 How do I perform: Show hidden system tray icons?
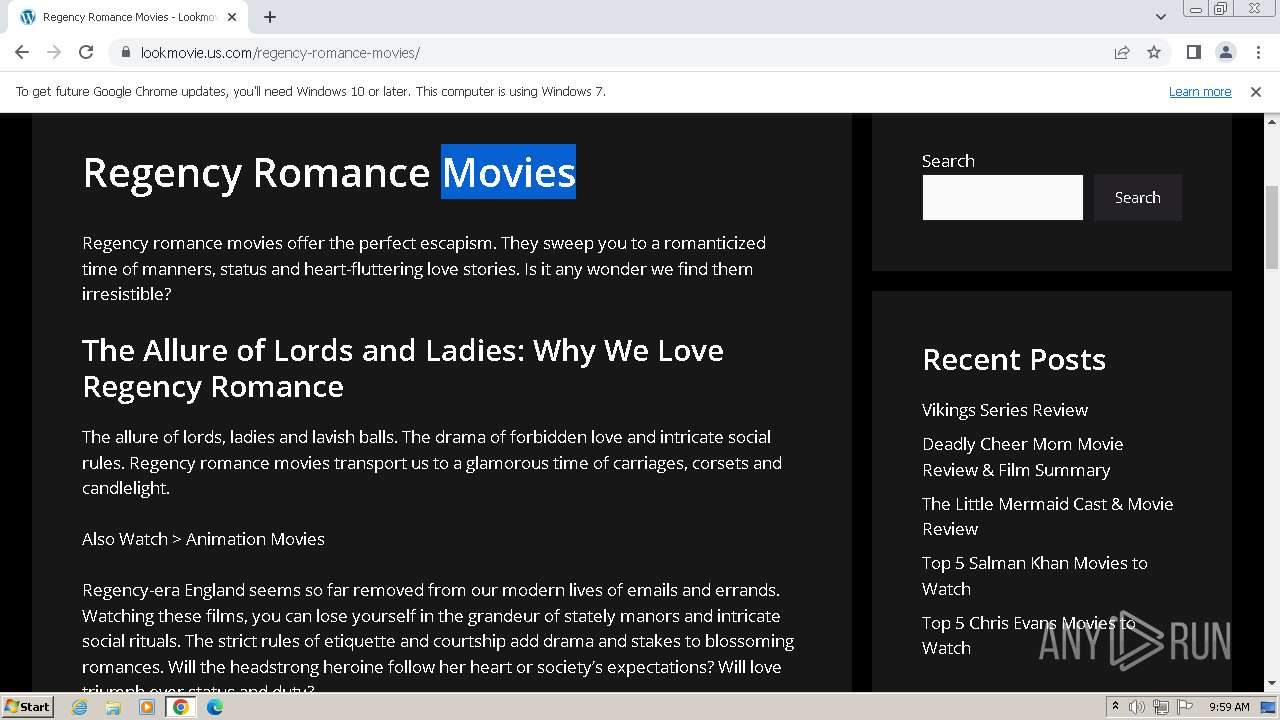(1115, 707)
